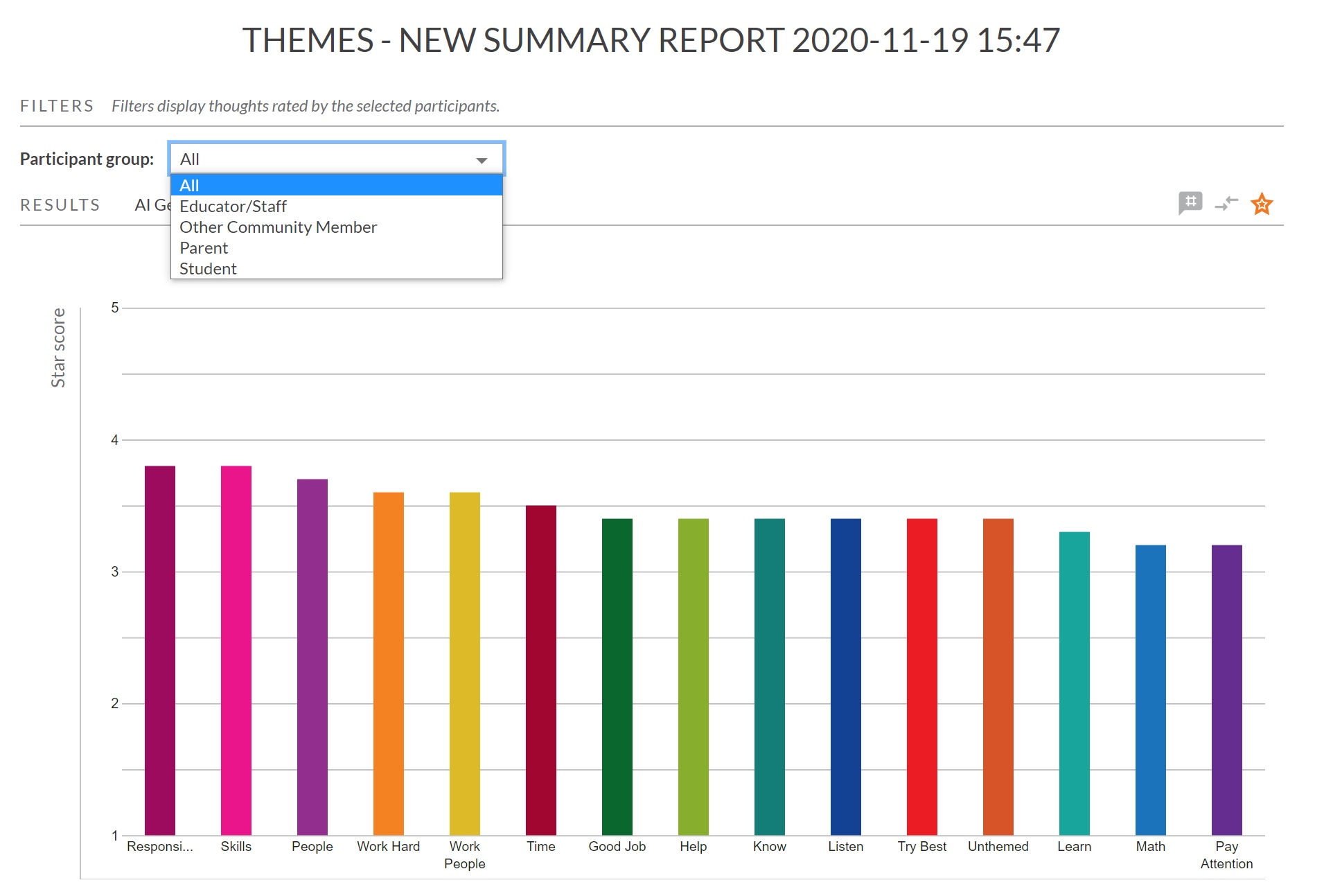This screenshot has height=896, width=1324.
Task: Choose Educator/Staff from the list
Action: (x=337, y=206)
